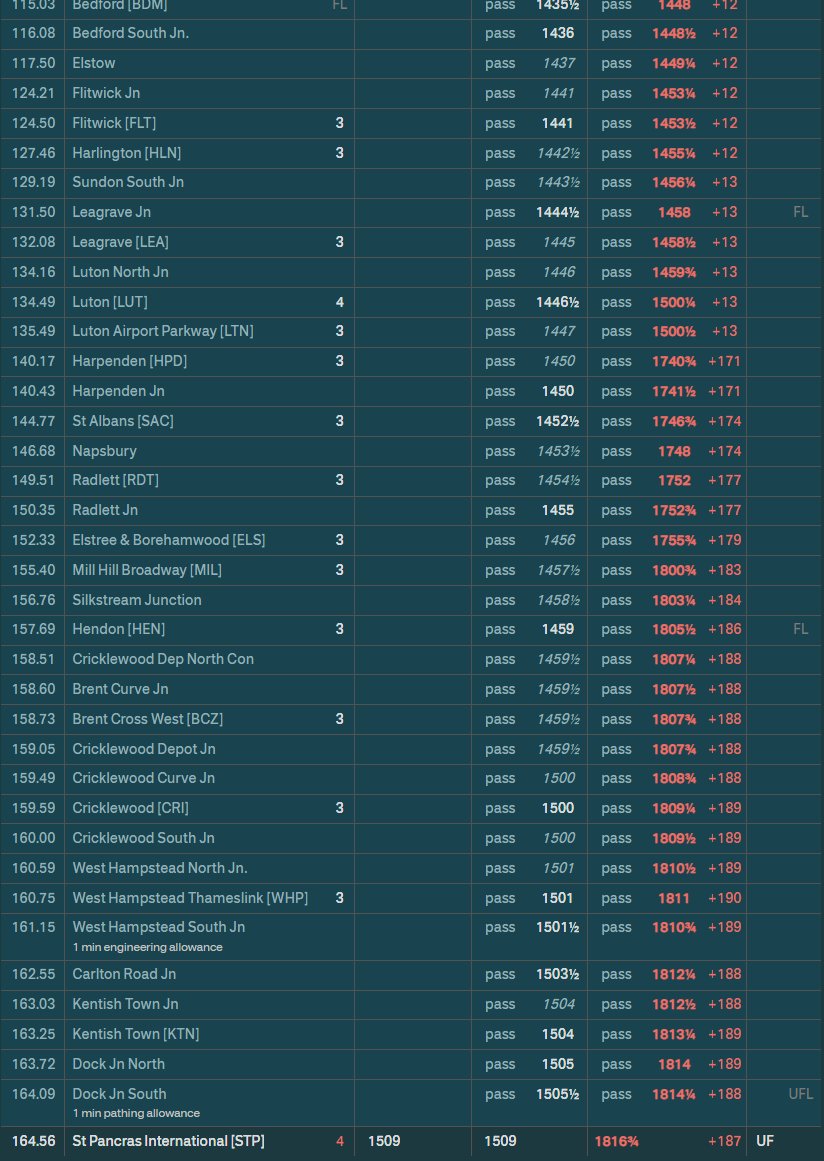Open the Radlett [RDT] station

[115, 480]
